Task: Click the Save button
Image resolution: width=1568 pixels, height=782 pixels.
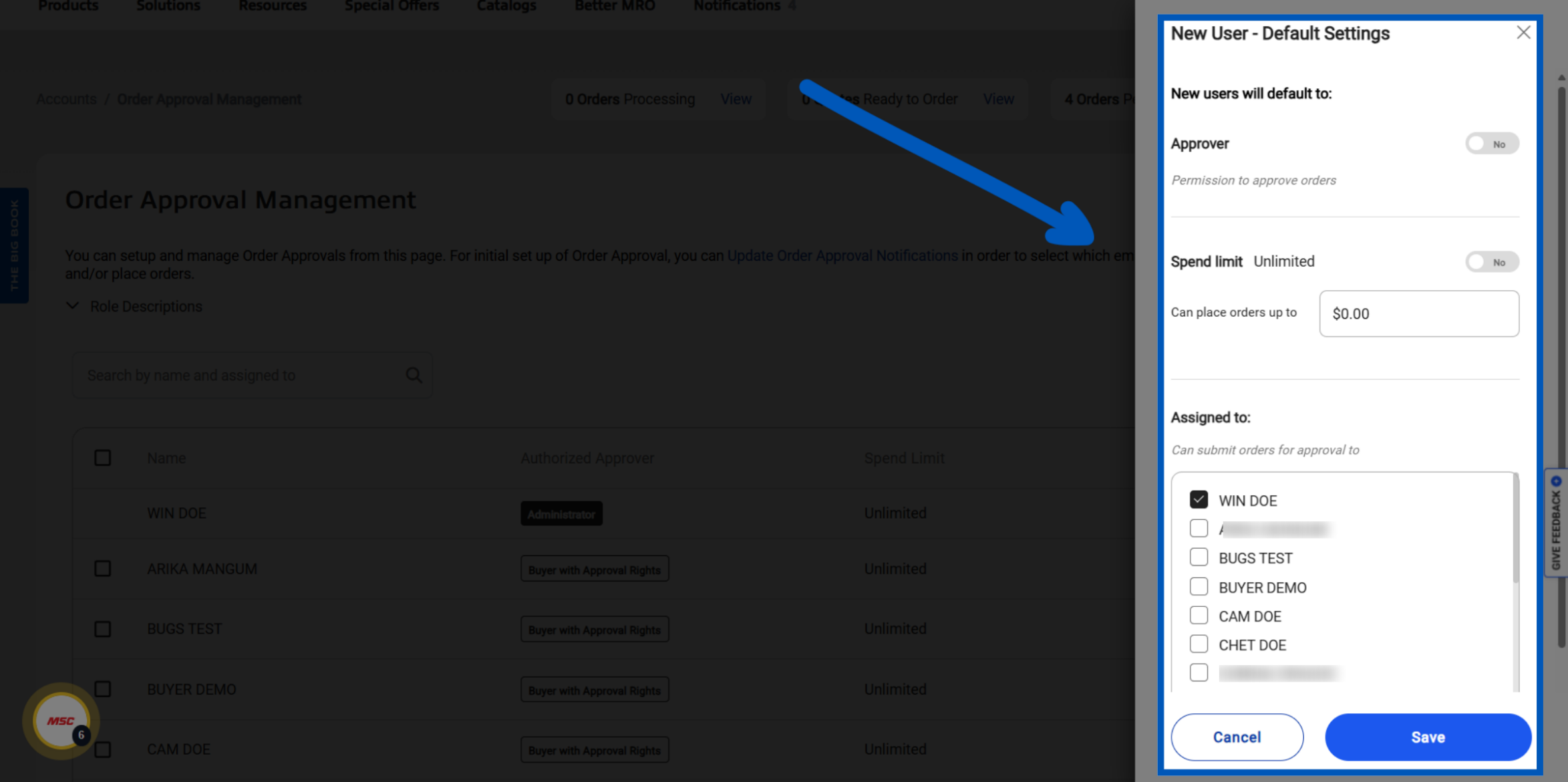Action: [x=1428, y=737]
